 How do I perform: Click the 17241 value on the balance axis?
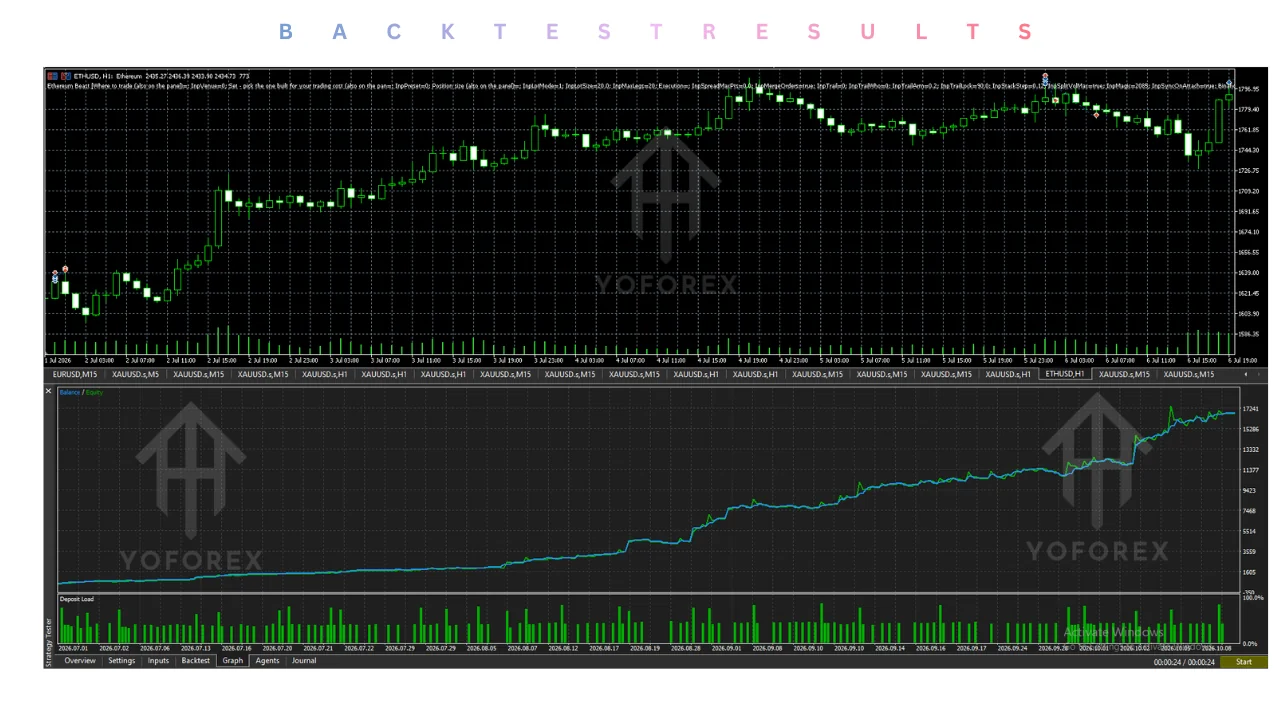pos(1250,410)
